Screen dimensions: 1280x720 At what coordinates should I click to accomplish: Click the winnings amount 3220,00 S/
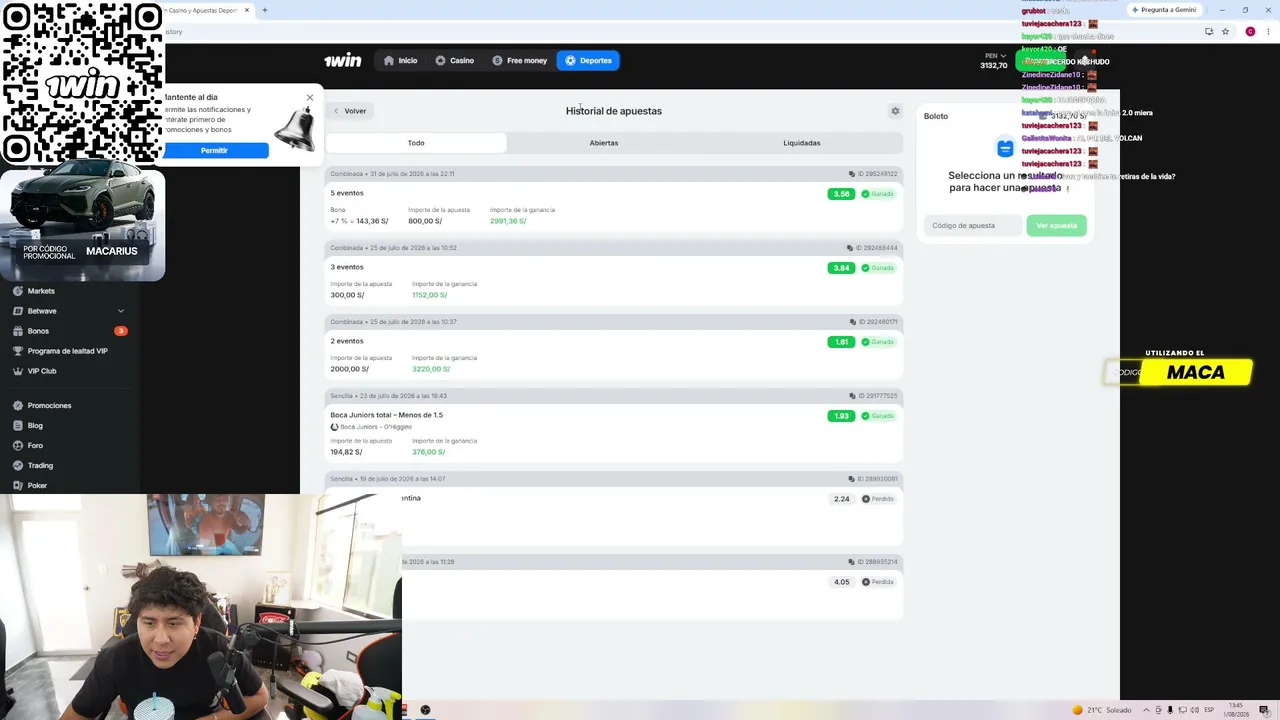[x=431, y=369]
